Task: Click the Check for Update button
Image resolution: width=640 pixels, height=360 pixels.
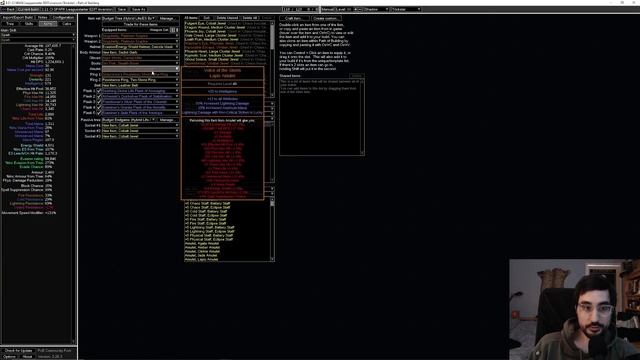Action: point(18,351)
